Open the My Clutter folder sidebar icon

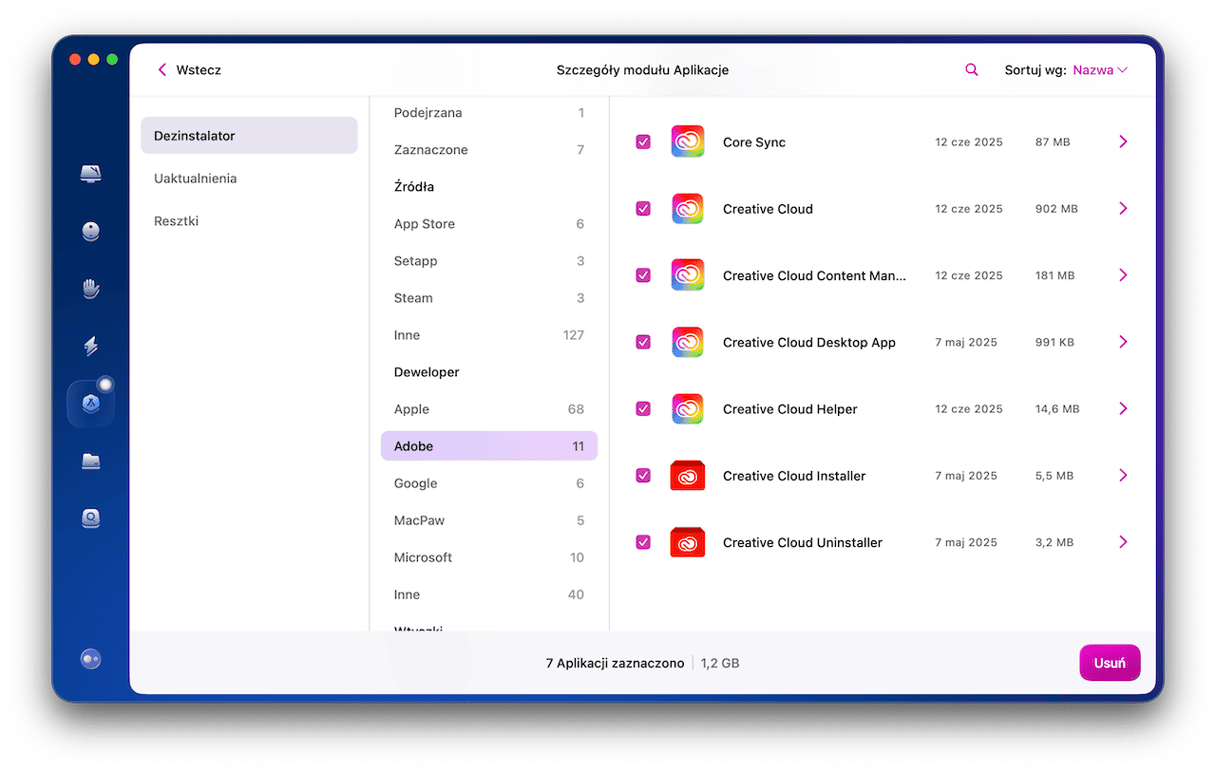(x=91, y=461)
